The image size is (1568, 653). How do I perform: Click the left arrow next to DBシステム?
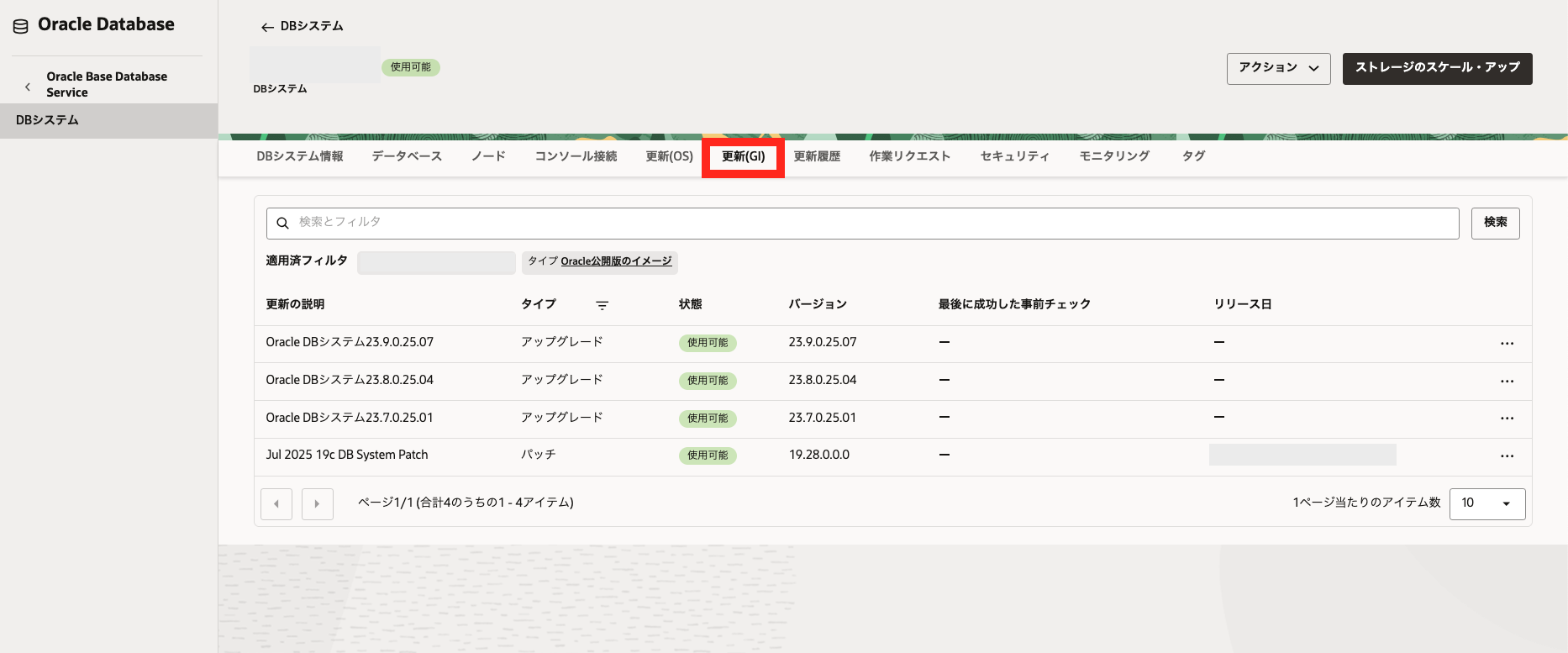click(x=267, y=27)
